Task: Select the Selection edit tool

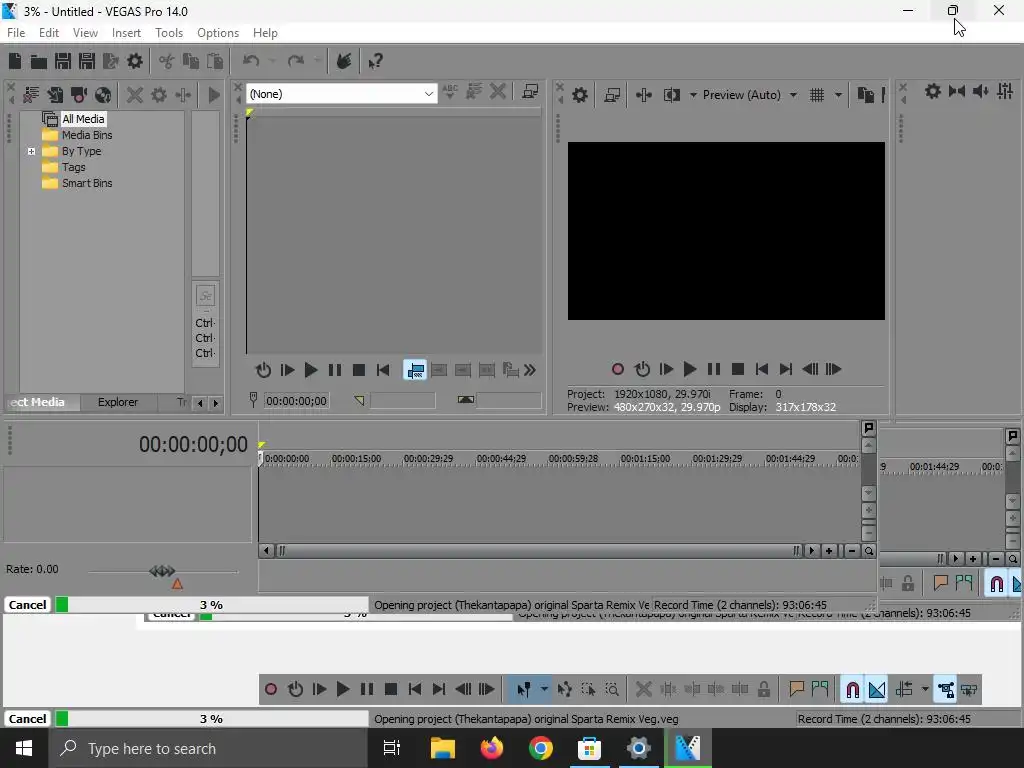Action: (588, 689)
